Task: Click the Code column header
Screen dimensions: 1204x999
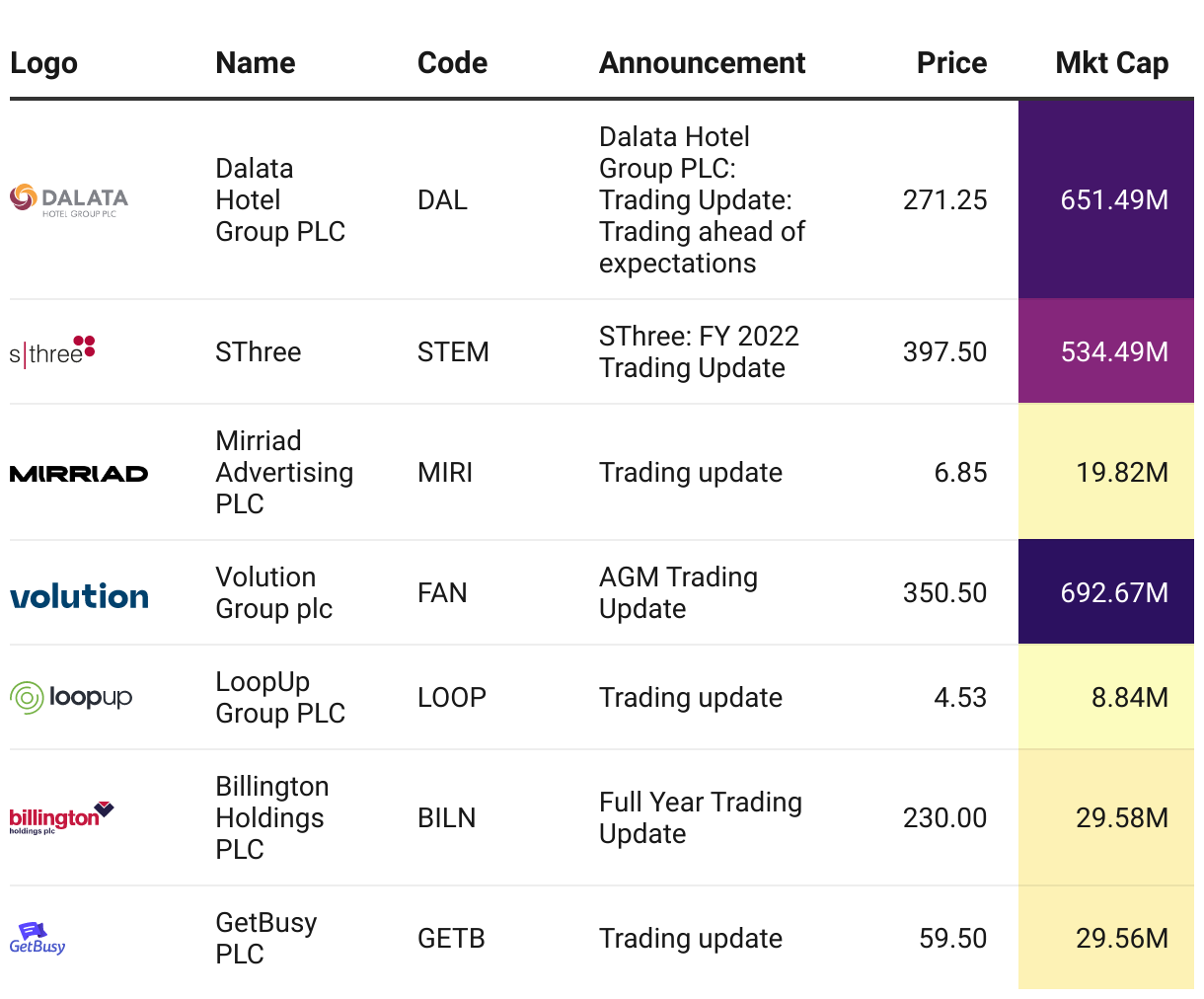Action: 452,63
